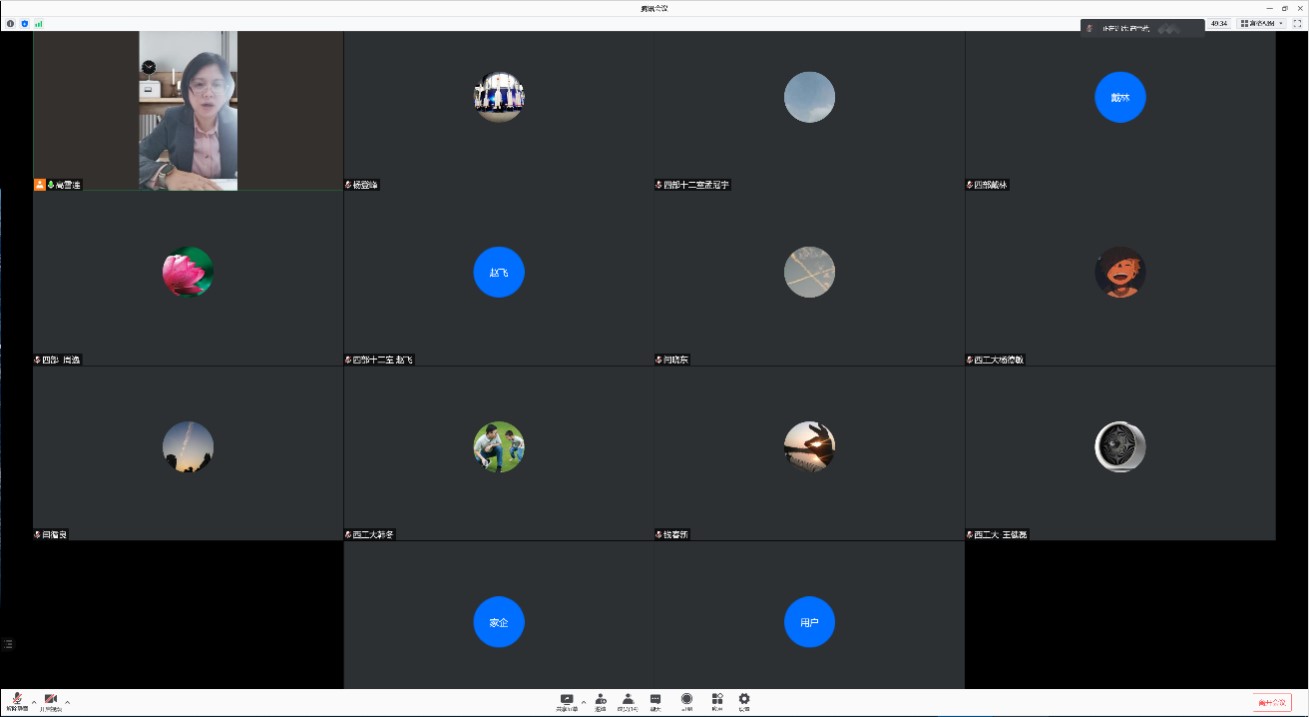Turn on the camera video
The height and width of the screenshot is (717, 1309).
point(50,700)
